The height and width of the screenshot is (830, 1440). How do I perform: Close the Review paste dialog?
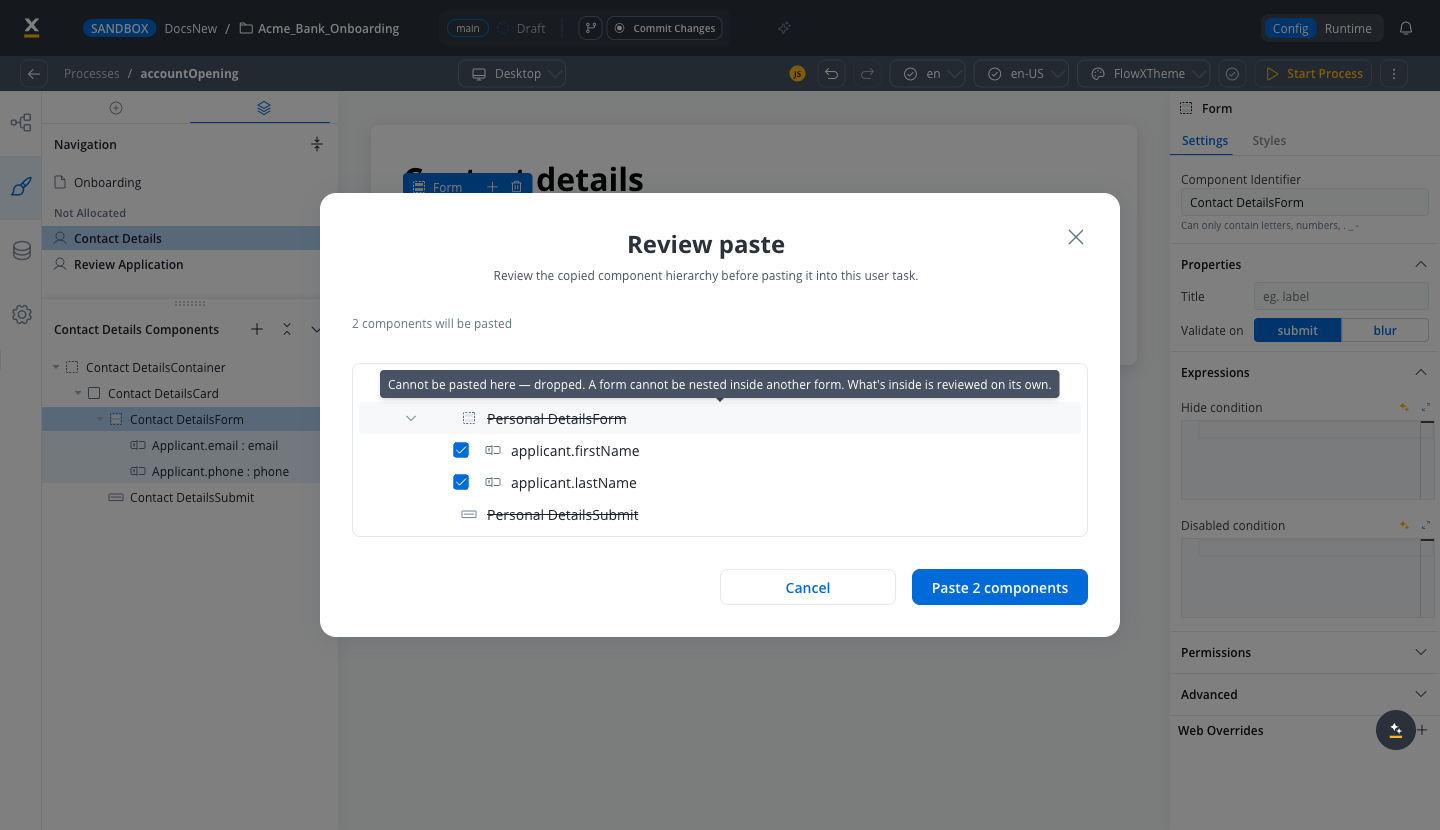pyautogui.click(x=1075, y=237)
